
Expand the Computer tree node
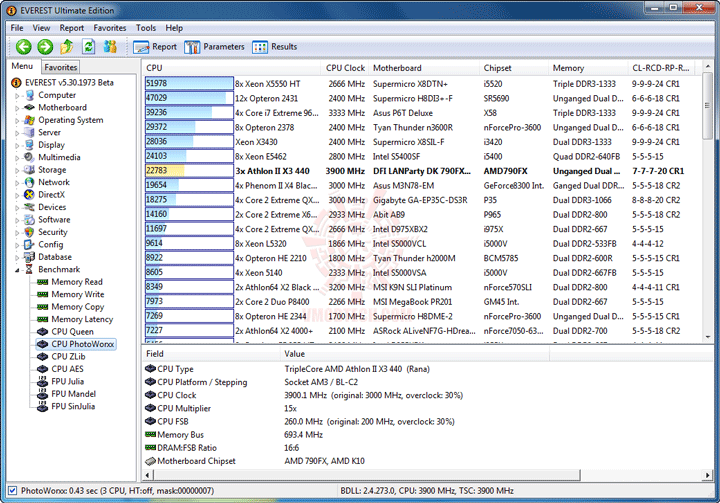(17, 96)
